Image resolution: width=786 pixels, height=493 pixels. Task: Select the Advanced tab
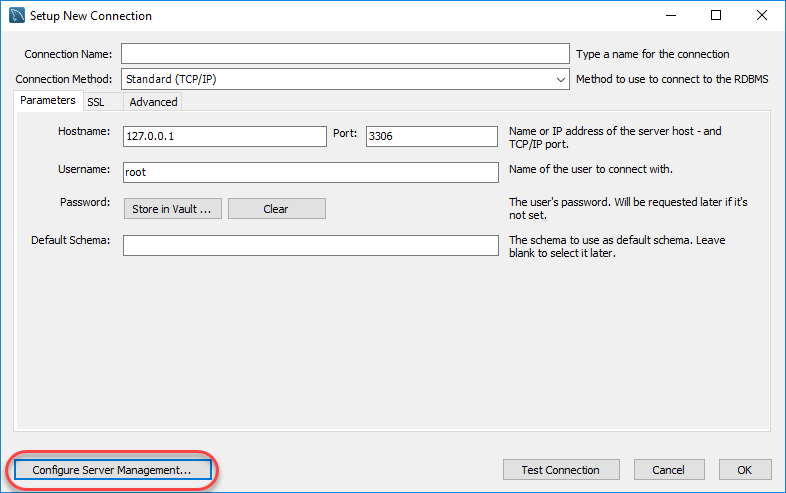153,102
